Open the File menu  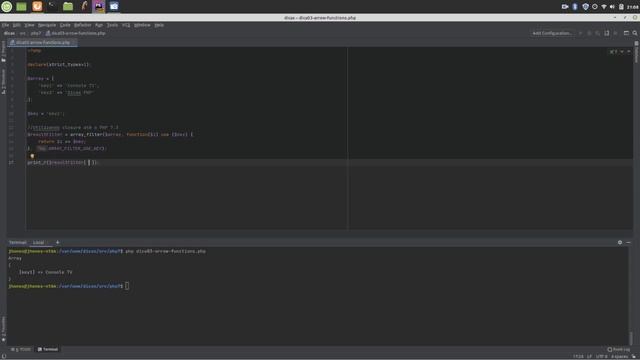5,25
